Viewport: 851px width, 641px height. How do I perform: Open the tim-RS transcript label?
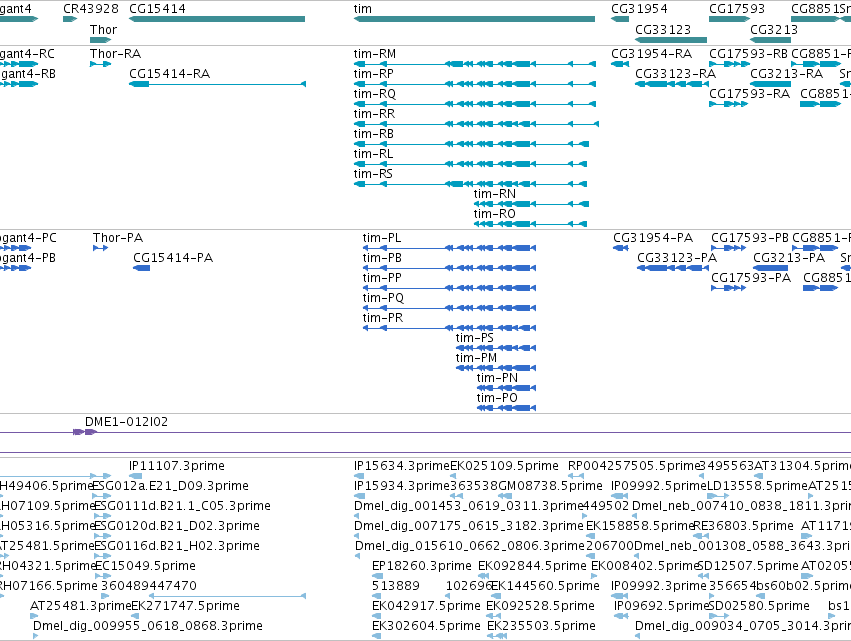coord(373,174)
